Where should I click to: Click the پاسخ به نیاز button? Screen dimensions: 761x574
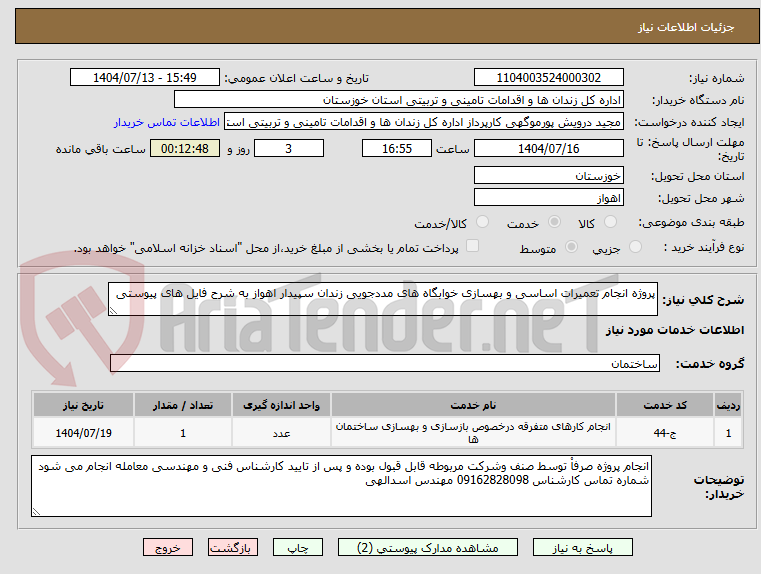(582, 547)
